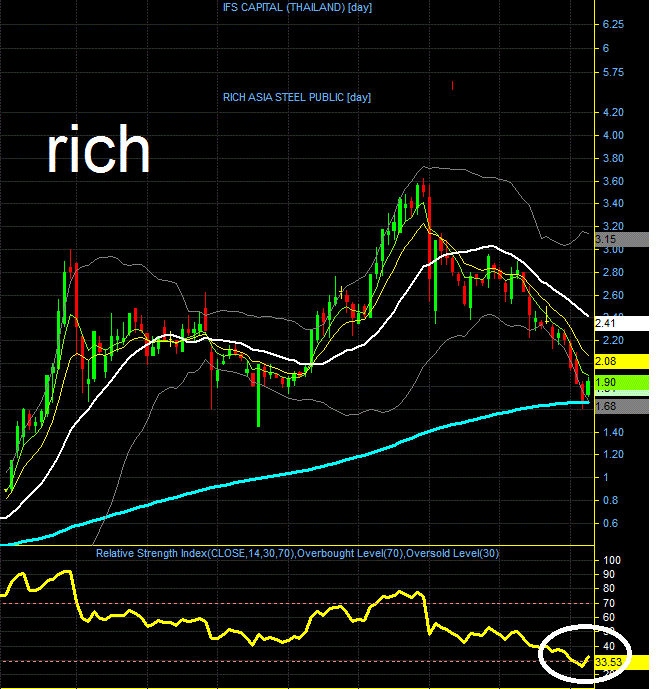Click the small red candle near 5.75

(453, 85)
